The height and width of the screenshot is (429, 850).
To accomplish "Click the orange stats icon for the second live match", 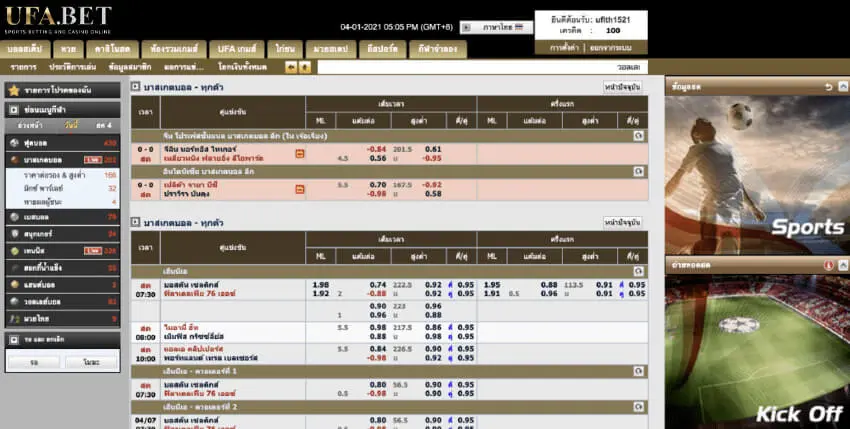I will point(299,185).
